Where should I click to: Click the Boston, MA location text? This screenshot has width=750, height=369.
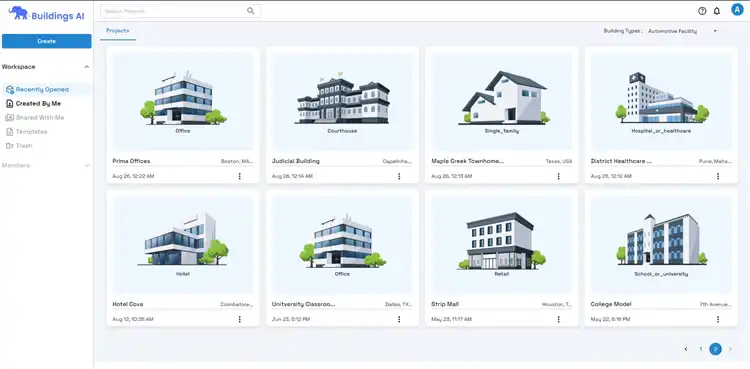click(x=237, y=162)
